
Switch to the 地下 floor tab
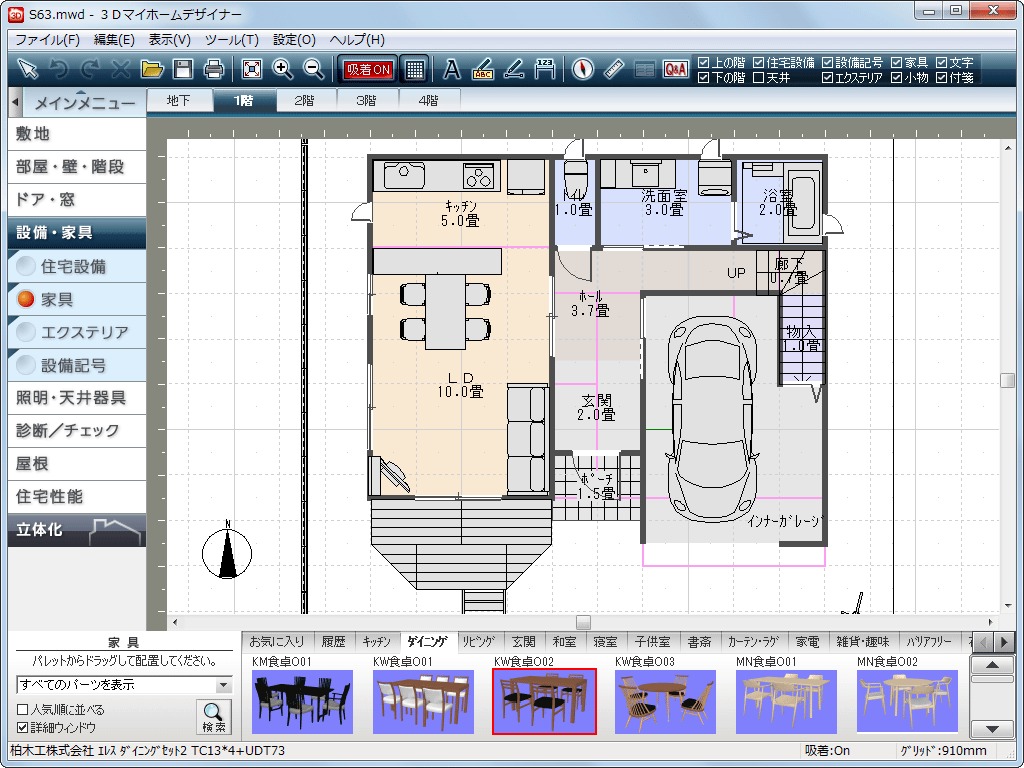pyautogui.click(x=179, y=101)
